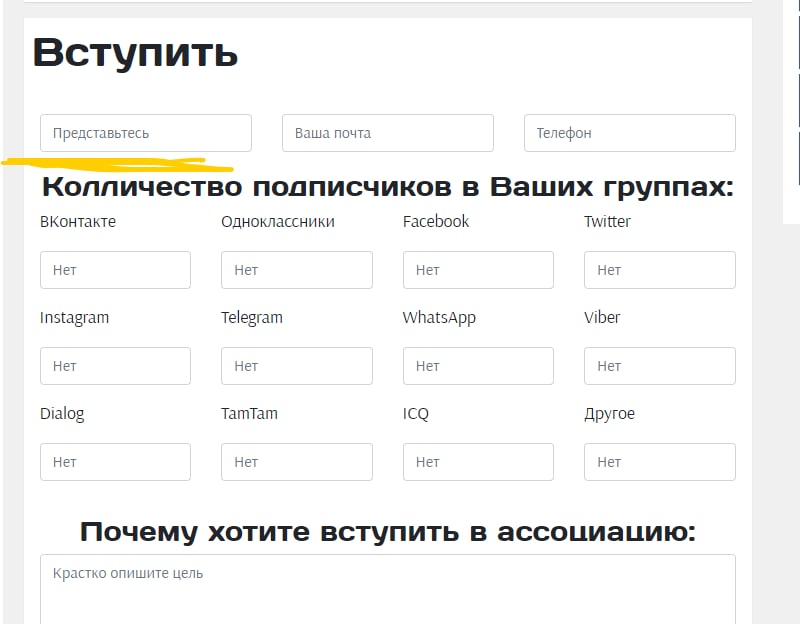Viewport: 800px width, 624px height.
Task: Click the Представьтесь name input field
Action: pyautogui.click(x=146, y=133)
